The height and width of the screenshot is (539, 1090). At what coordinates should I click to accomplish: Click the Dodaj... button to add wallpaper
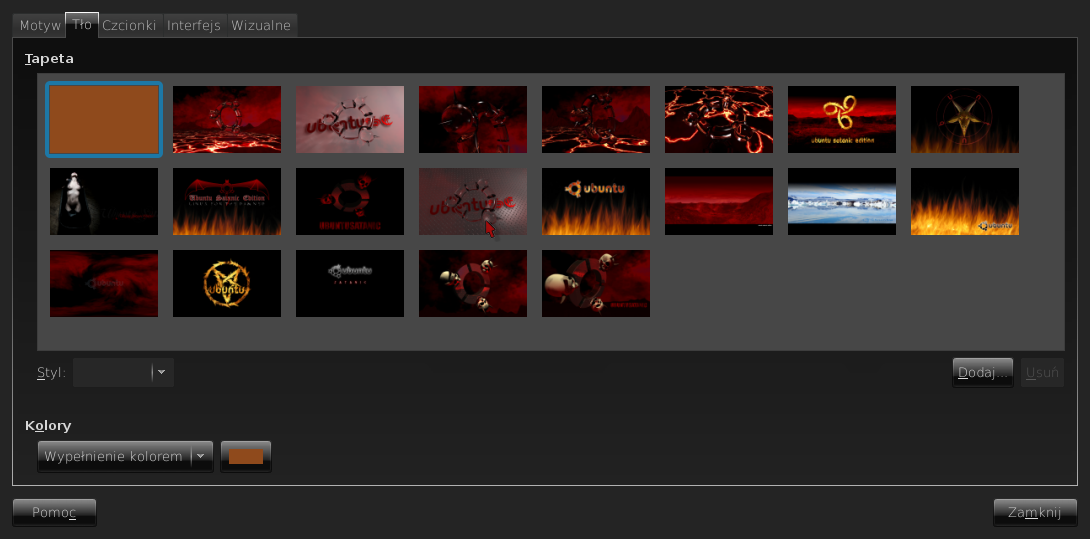(x=982, y=373)
